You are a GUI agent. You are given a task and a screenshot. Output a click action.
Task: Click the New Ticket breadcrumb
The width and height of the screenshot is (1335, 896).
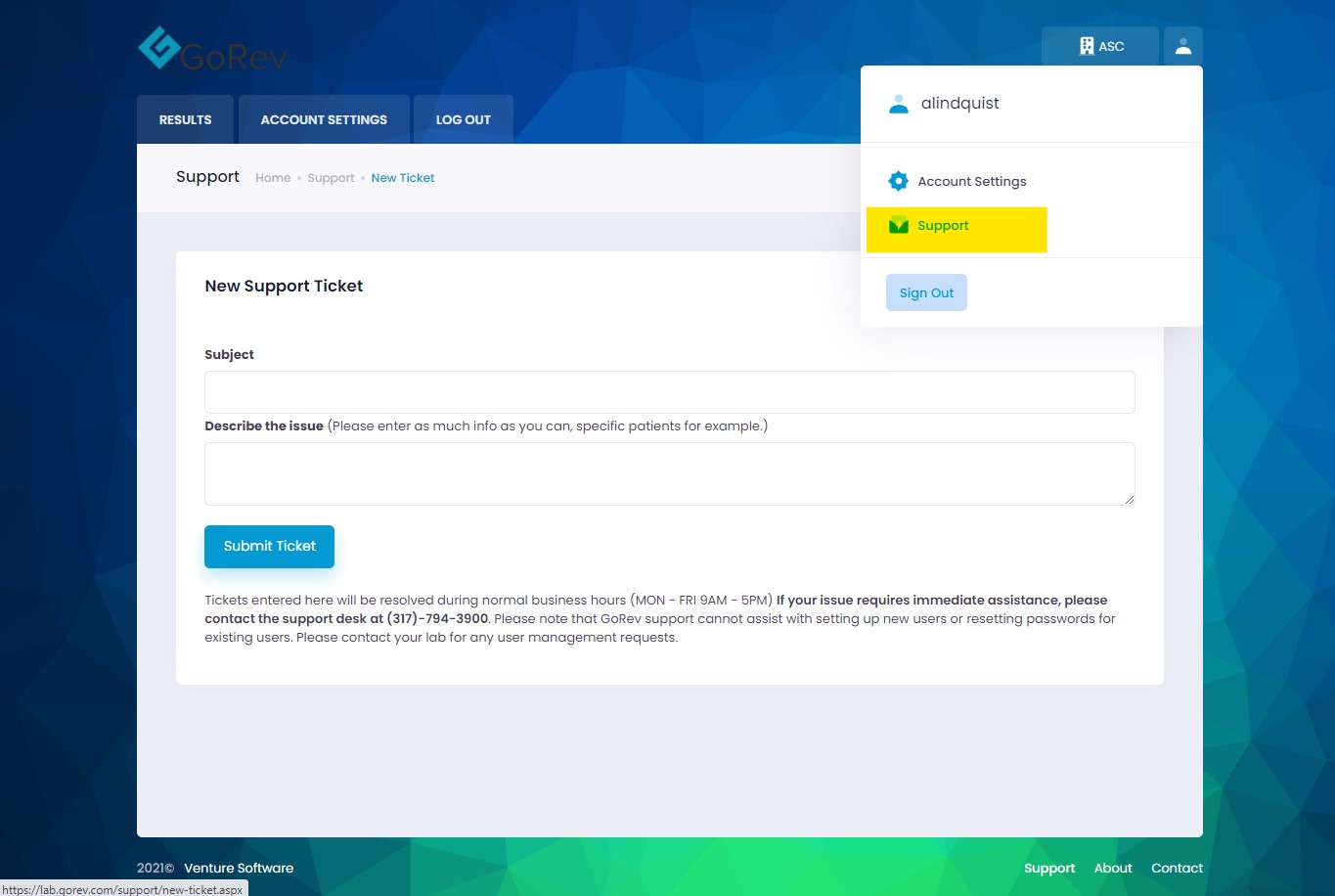(403, 178)
